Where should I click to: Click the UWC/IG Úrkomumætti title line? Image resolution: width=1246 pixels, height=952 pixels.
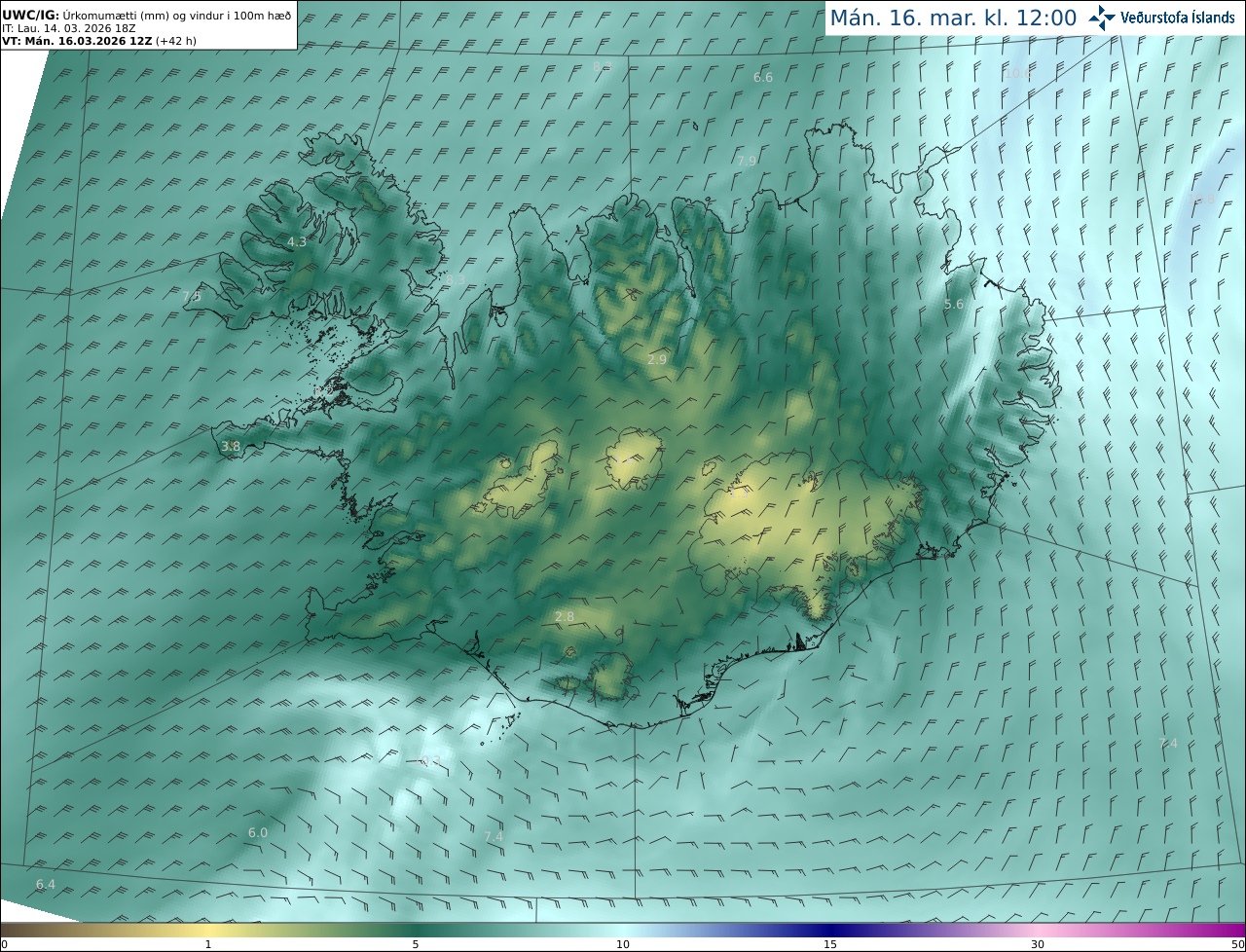[147, 15]
